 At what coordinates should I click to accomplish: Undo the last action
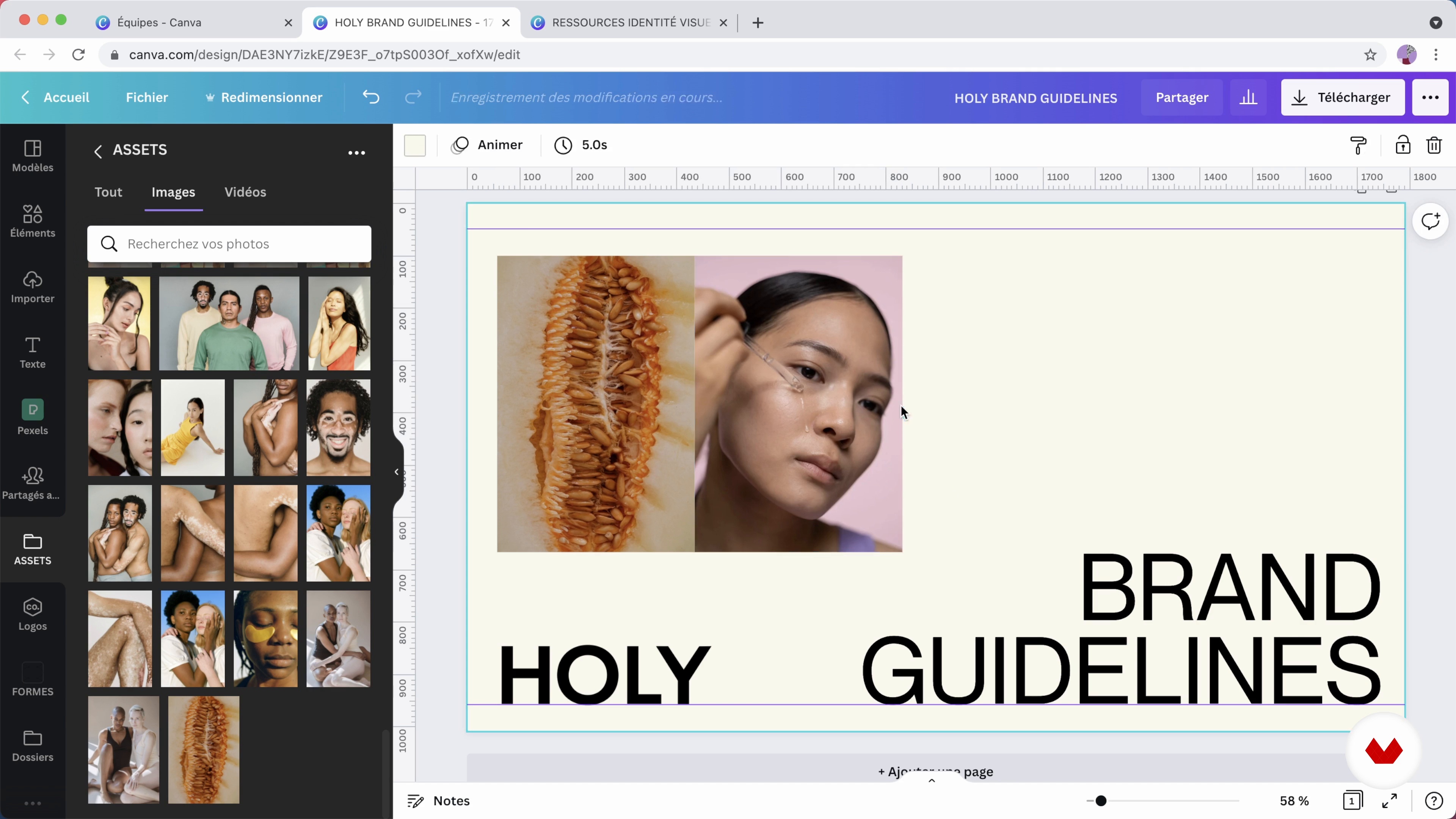pyautogui.click(x=371, y=97)
